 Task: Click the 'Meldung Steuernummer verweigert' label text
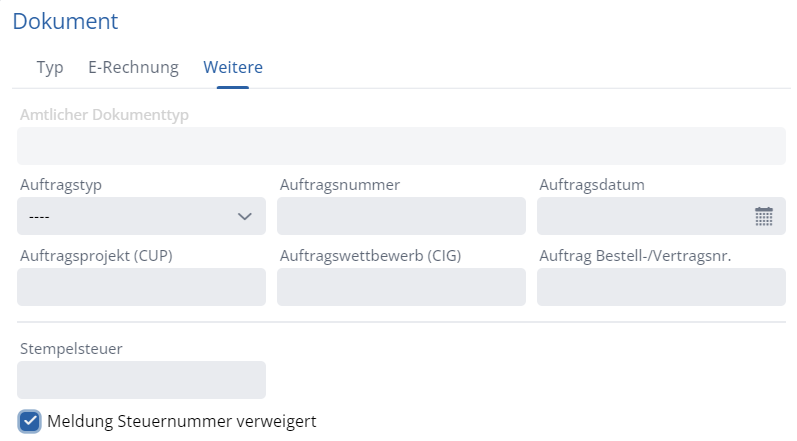point(181,421)
